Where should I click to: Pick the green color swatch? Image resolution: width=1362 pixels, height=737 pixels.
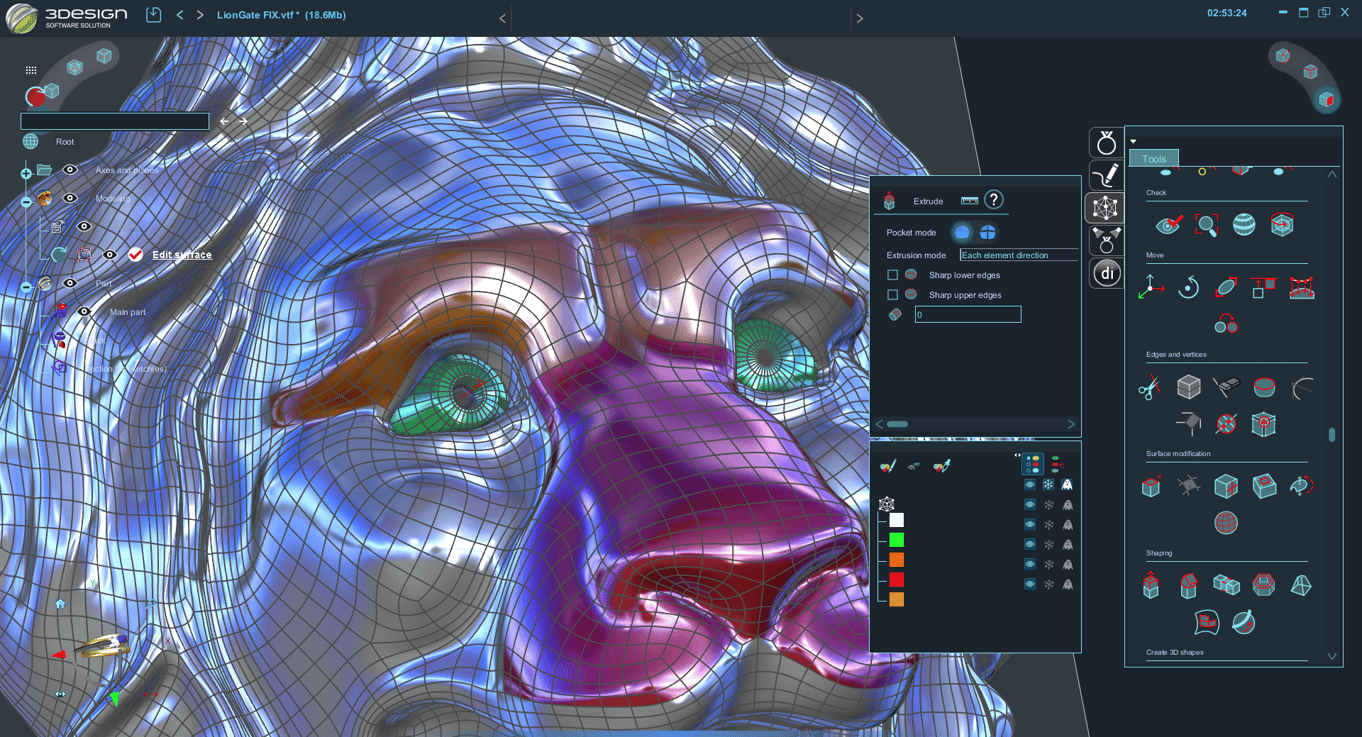pos(896,540)
